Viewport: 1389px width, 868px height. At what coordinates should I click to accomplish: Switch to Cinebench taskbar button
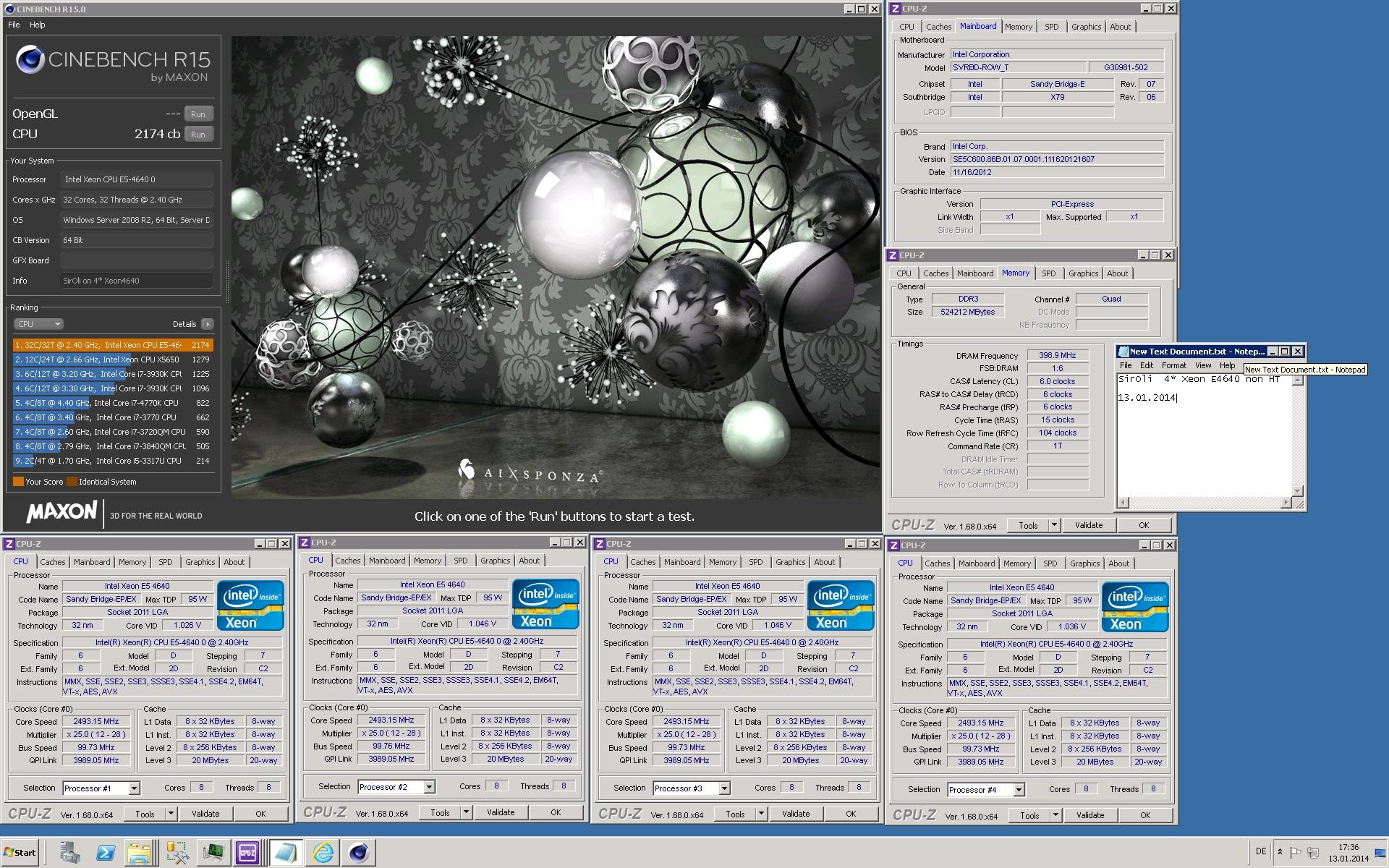click(359, 853)
